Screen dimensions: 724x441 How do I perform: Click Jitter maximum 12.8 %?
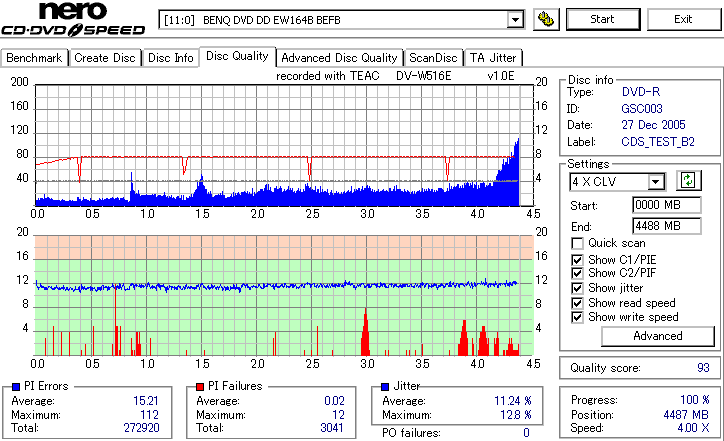tap(516, 415)
